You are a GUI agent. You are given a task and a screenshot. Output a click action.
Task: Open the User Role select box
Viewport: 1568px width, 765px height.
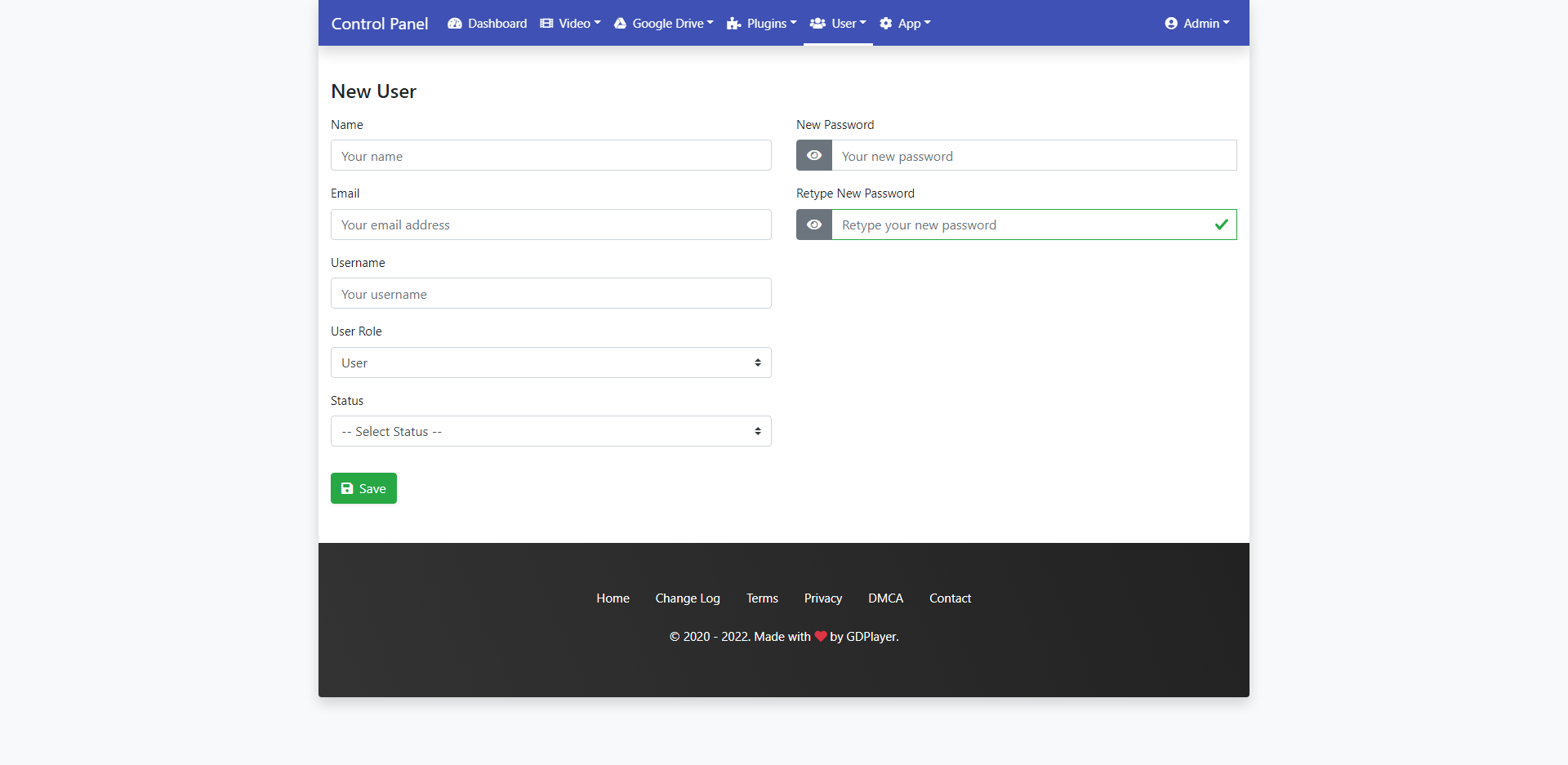[551, 362]
